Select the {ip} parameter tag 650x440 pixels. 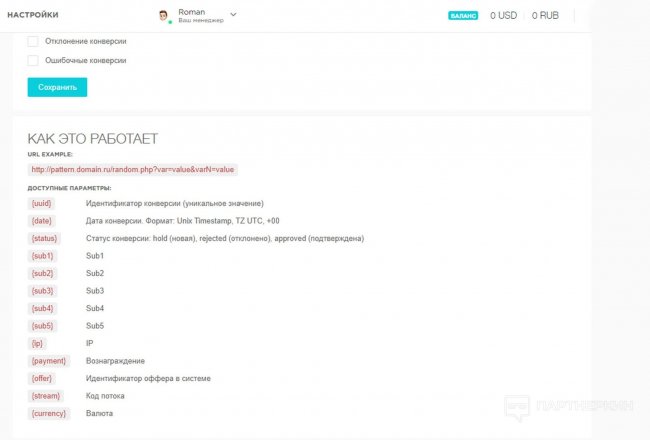(x=37, y=343)
